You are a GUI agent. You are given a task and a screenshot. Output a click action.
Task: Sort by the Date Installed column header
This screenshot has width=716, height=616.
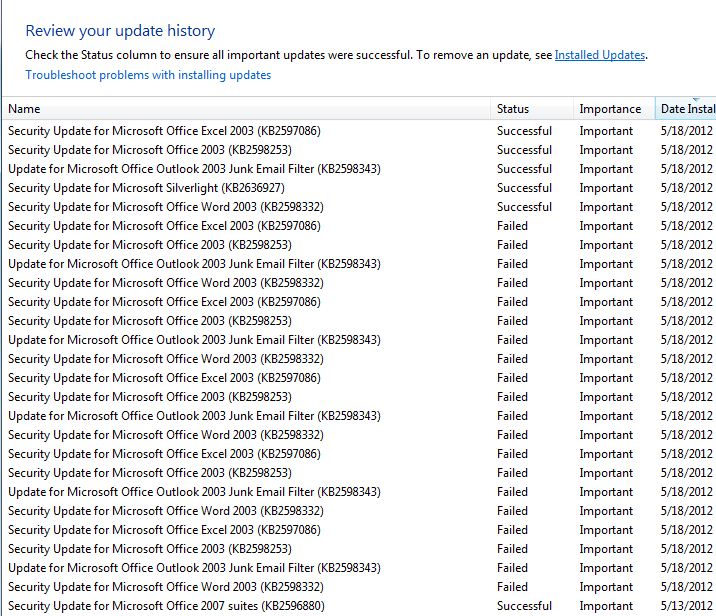click(685, 109)
